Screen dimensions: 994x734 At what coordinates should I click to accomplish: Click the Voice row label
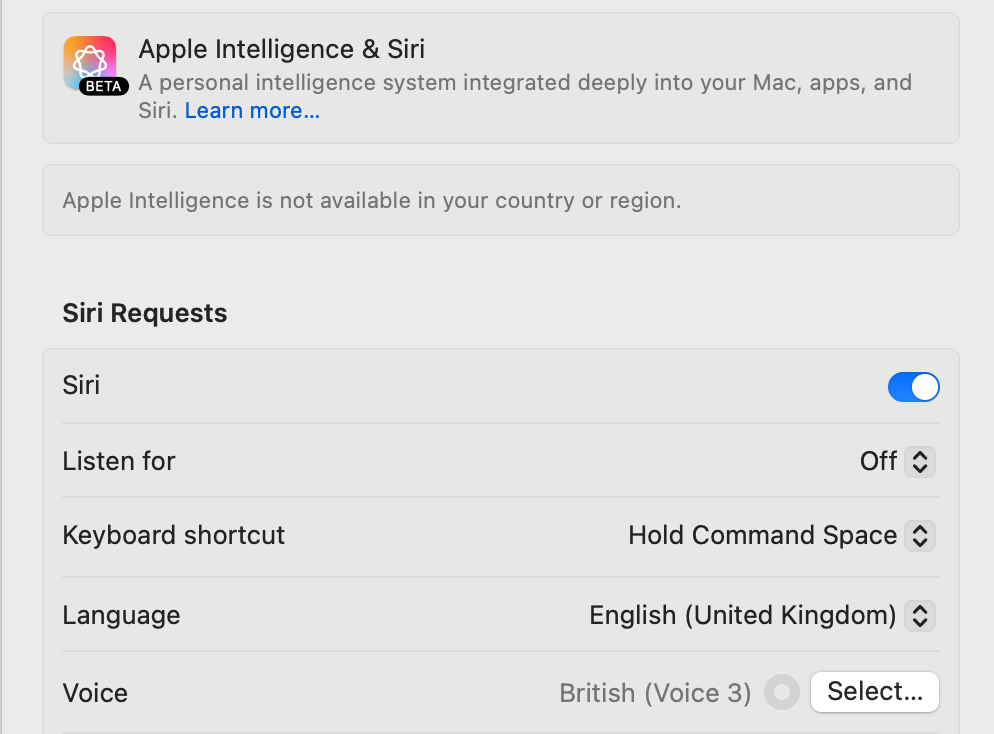tap(95, 693)
